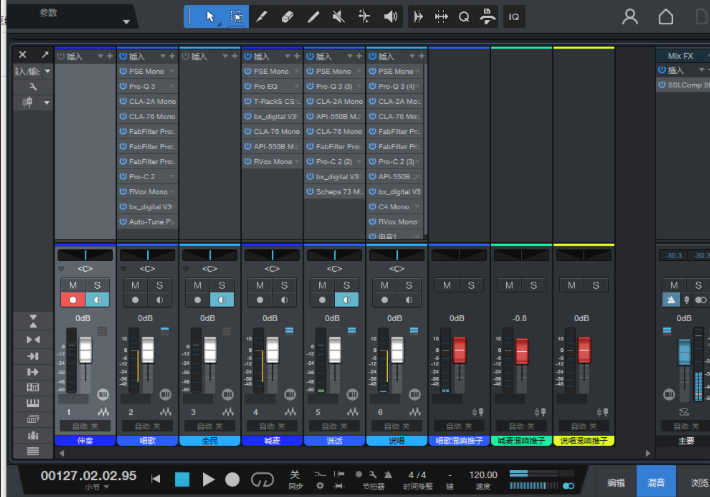Select the Bend tool

point(364,17)
